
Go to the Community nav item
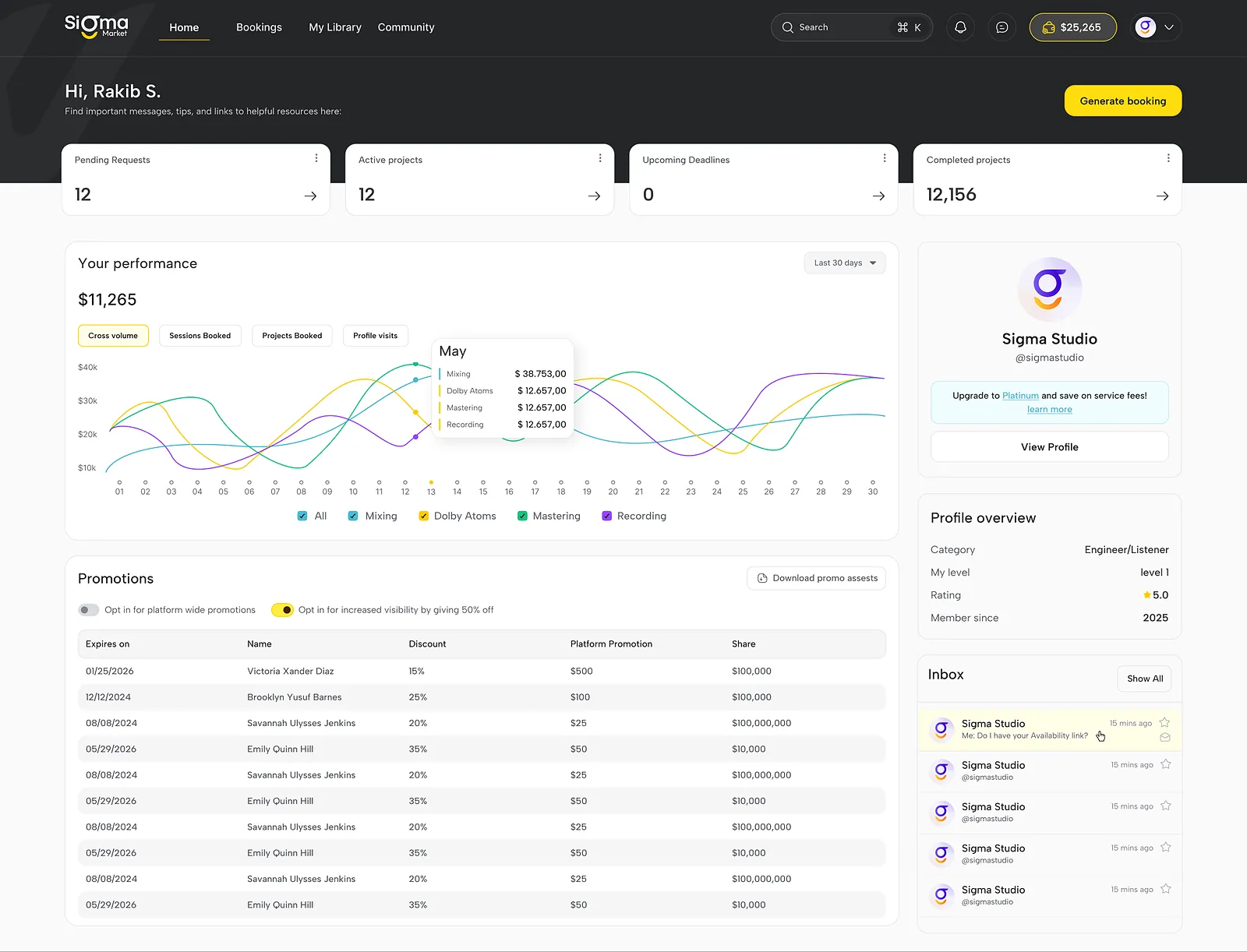tap(406, 27)
